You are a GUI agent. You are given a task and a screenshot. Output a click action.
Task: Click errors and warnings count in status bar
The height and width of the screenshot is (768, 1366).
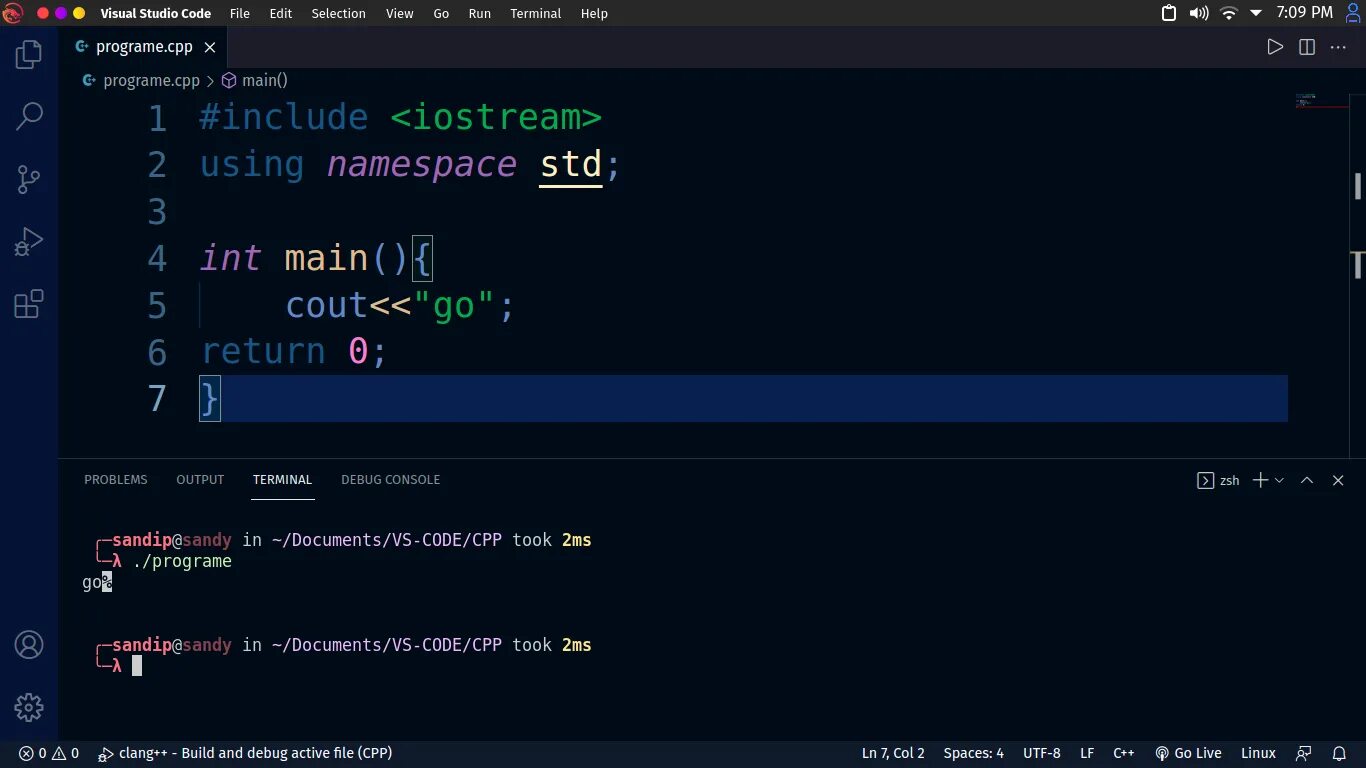[49, 753]
